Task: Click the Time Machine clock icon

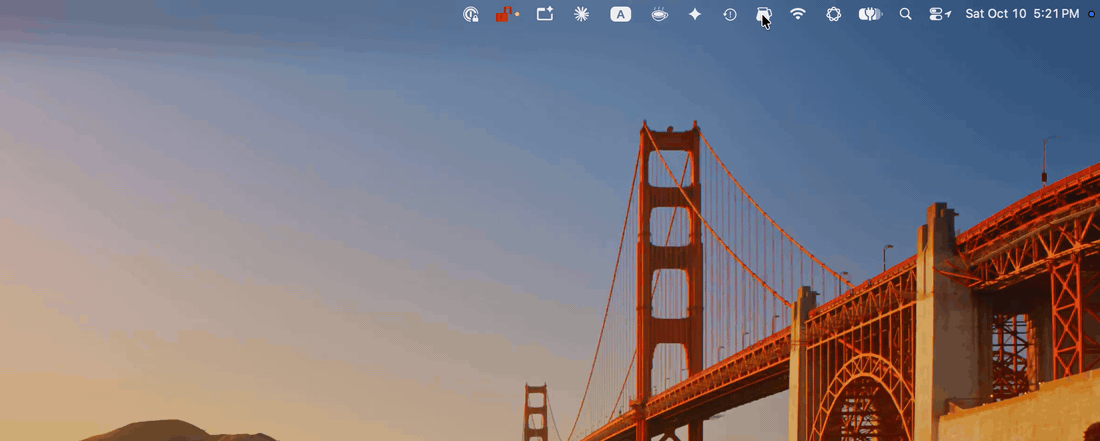Action: tap(730, 14)
